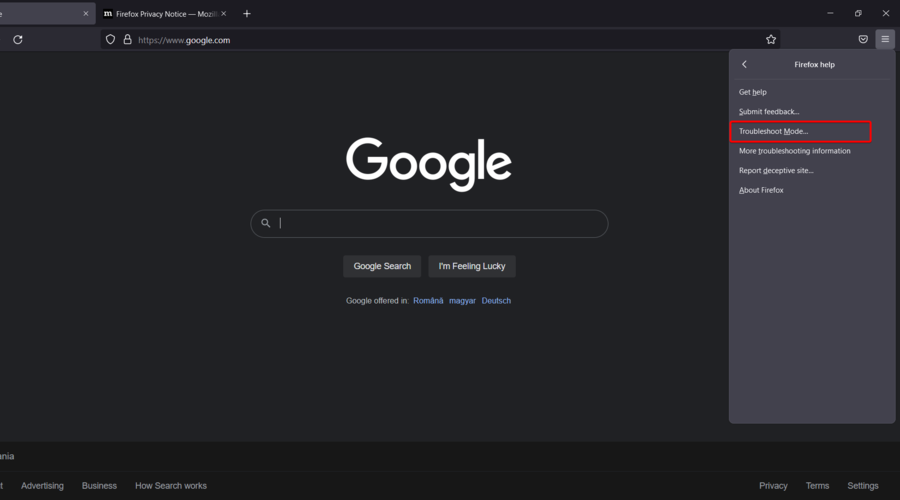Go back from Firefox help submenu

click(744, 64)
